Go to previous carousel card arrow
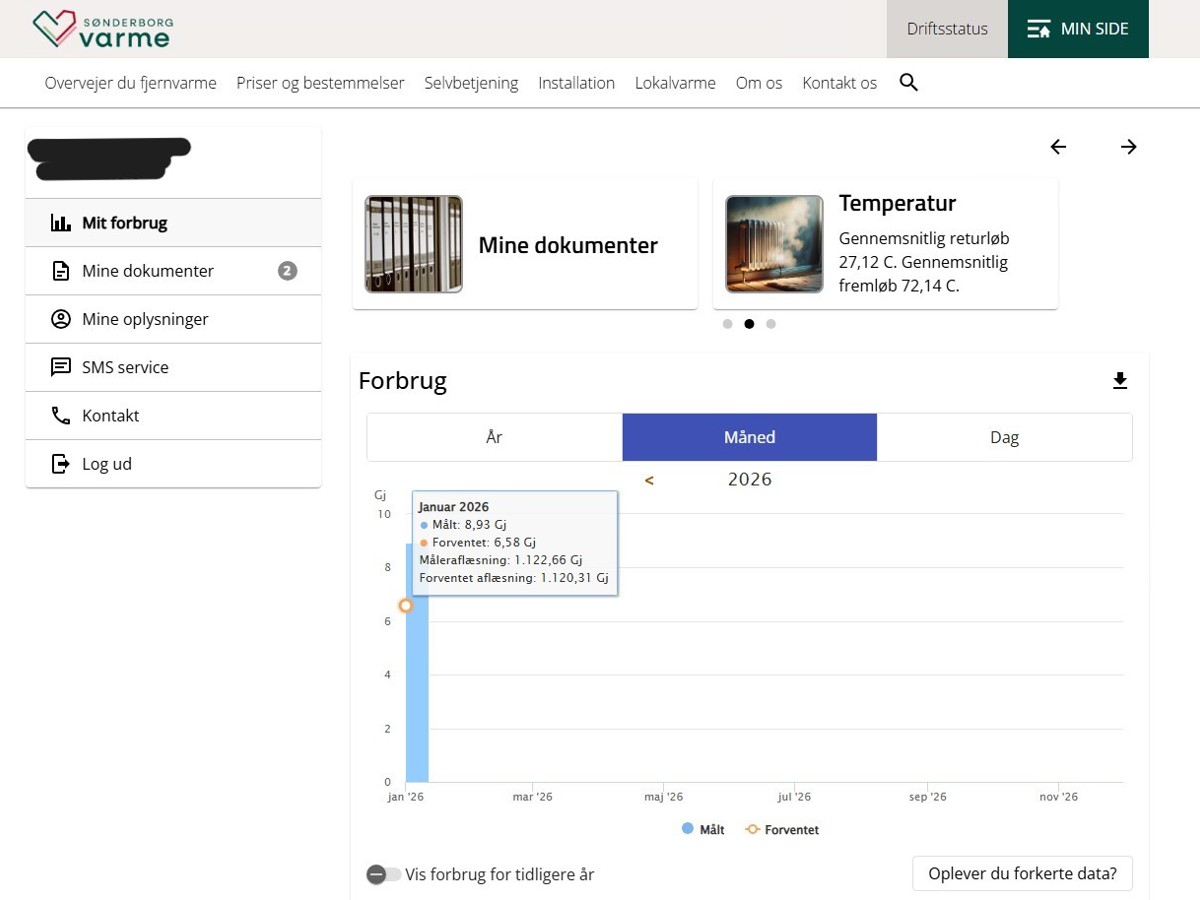This screenshot has width=1200, height=900. point(1058,147)
